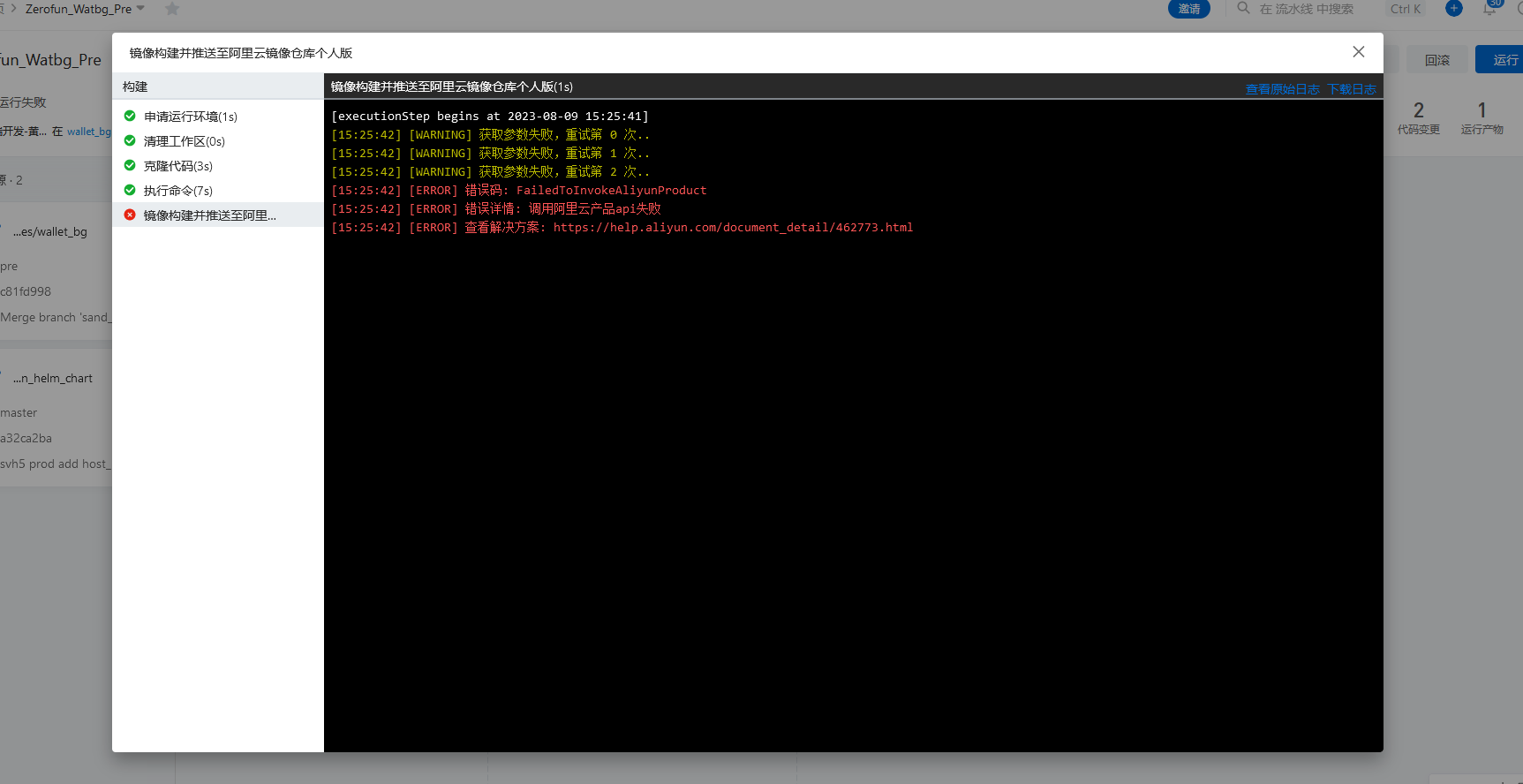The image size is (1523, 784).
Task: Click the aliyun help URL in error log
Action: pyautogui.click(x=733, y=228)
